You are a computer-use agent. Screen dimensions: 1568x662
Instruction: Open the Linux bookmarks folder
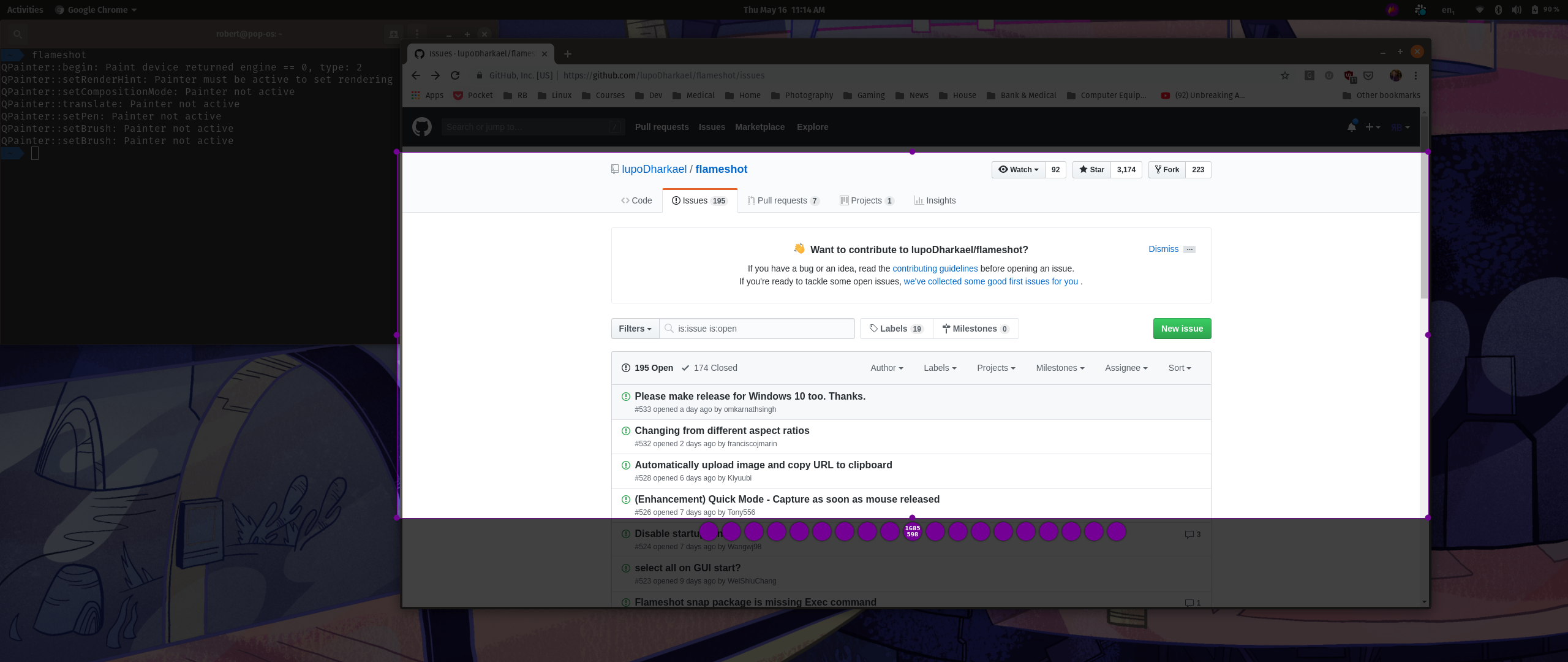(554, 95)
